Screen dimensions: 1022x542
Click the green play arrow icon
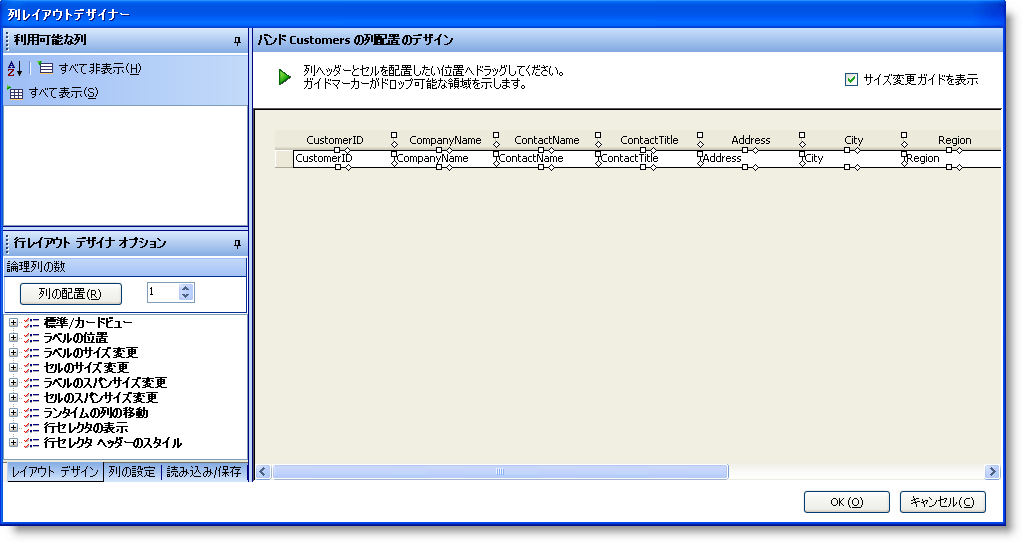(284, 77)
